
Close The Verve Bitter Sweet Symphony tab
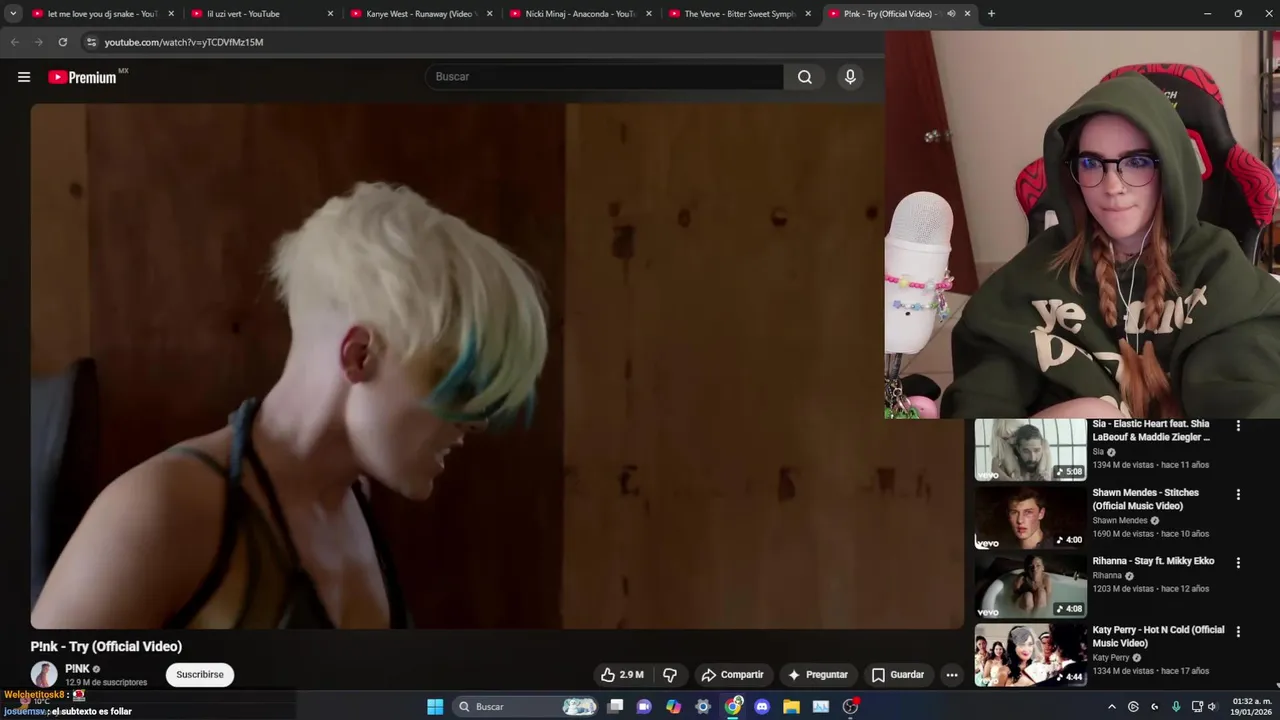coord(808,14)
